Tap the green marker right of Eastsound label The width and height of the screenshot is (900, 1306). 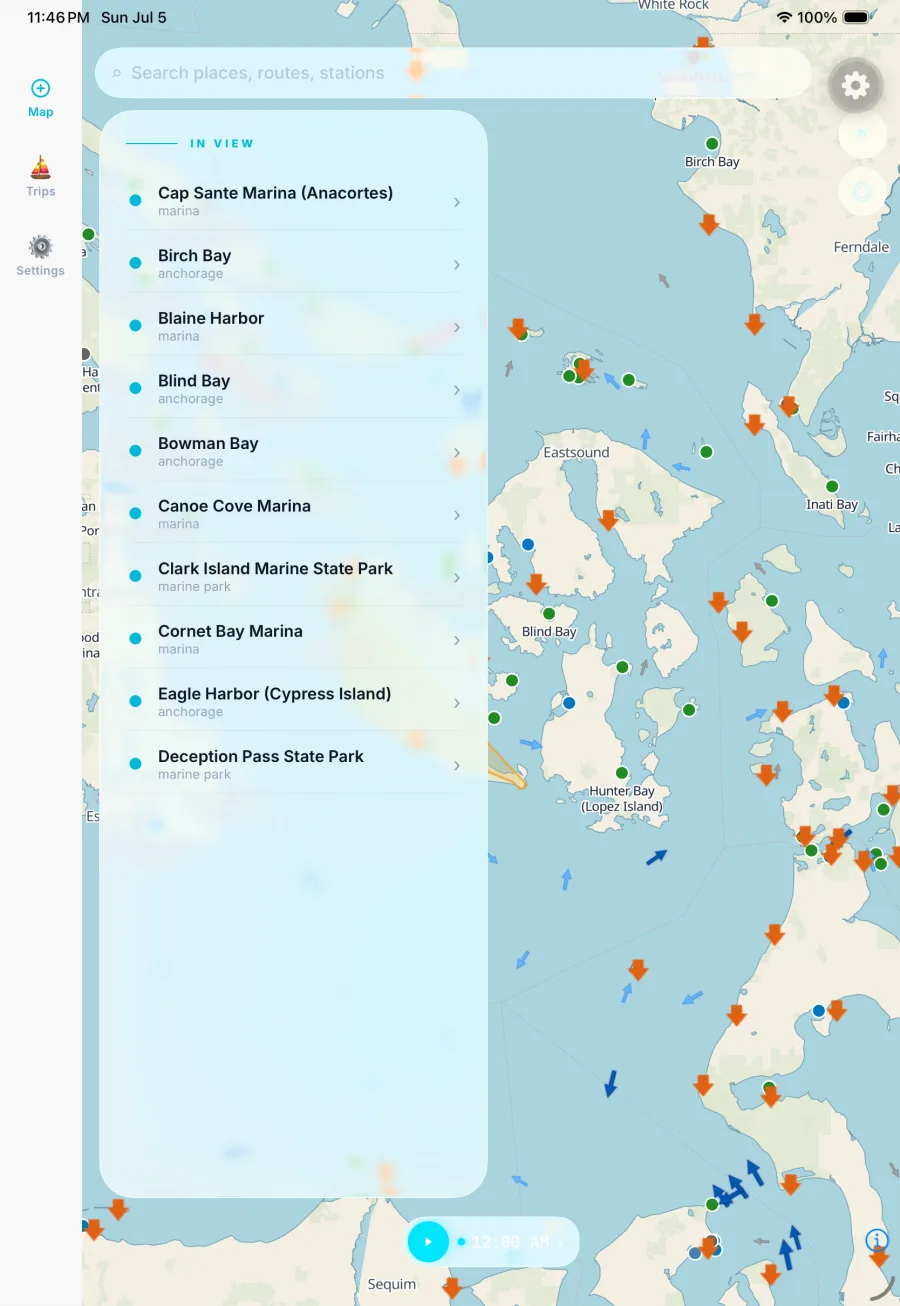click(706, 452)
